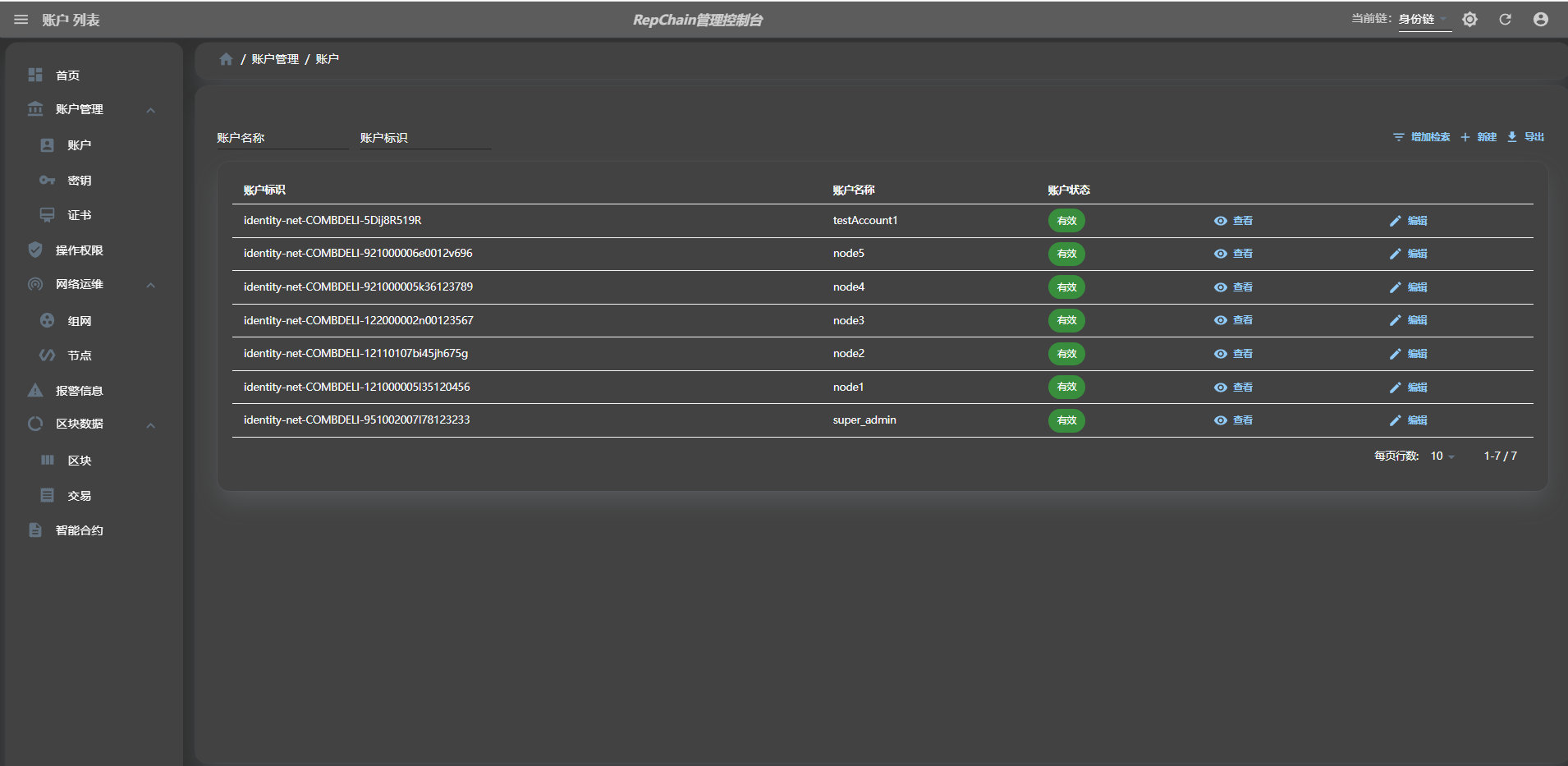Click the home icon in the breadcrumb
The height and width of the screenshot is (766, 1568).
[226, 59]
